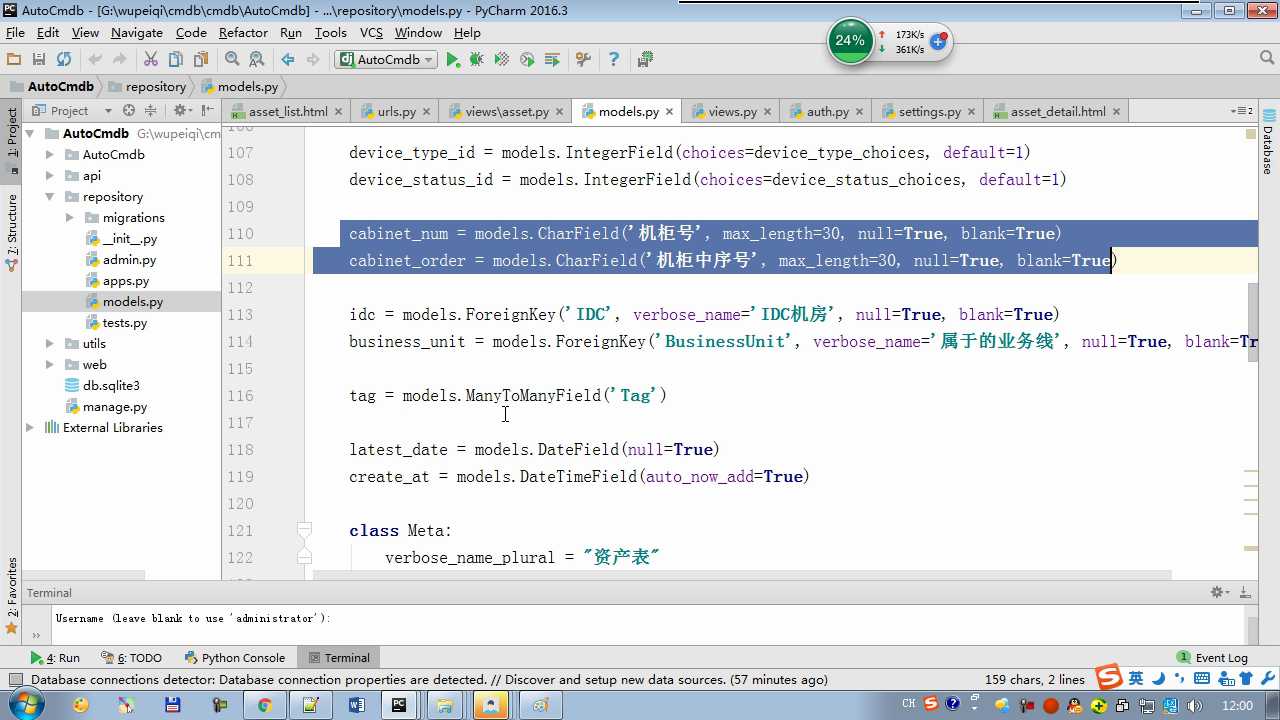Close the views\asset.py tab
The width and height of the screenshot is (1280, 720).
[559, 112]
